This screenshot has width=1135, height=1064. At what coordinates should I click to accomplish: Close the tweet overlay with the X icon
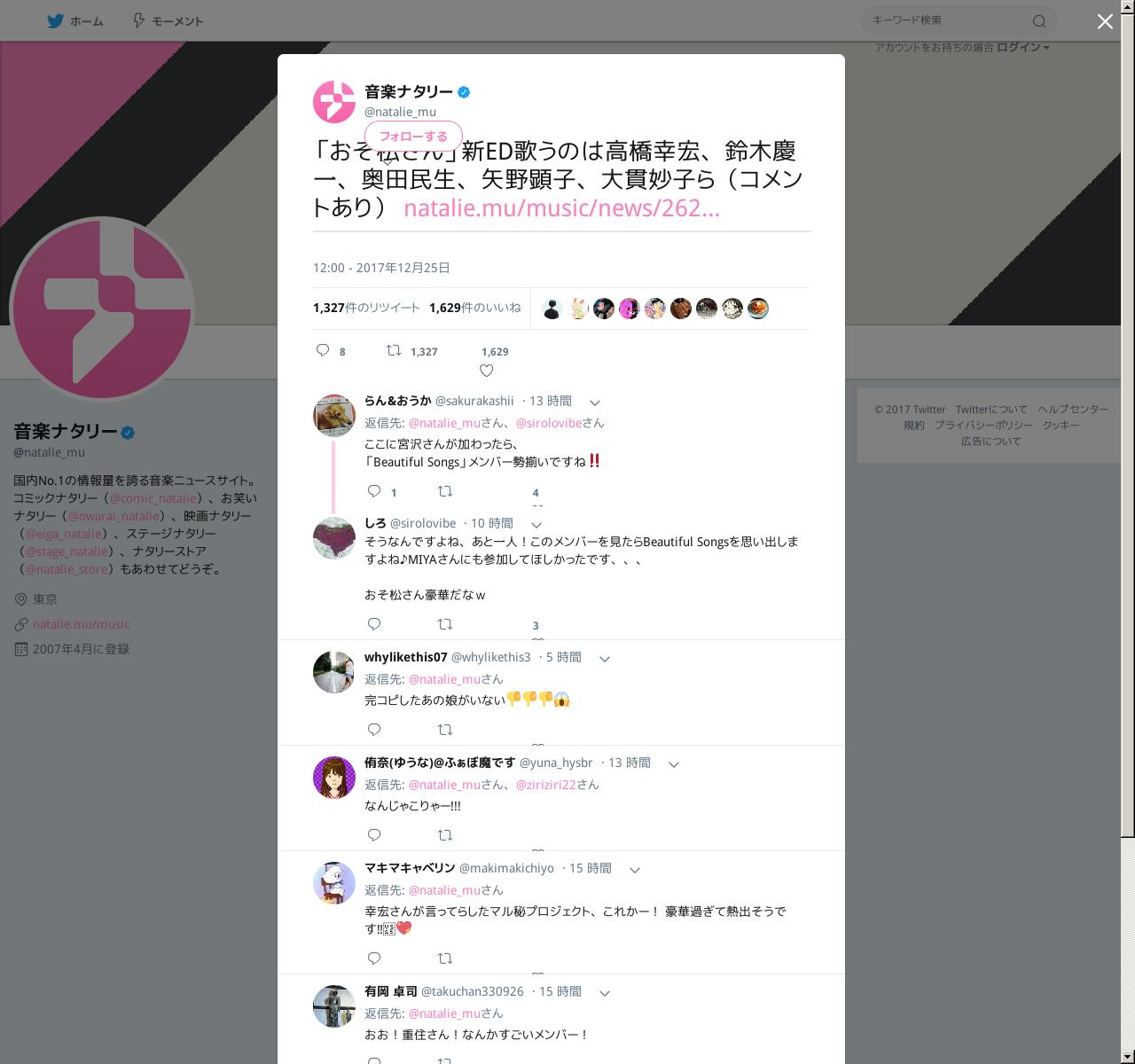point(1105,21)
